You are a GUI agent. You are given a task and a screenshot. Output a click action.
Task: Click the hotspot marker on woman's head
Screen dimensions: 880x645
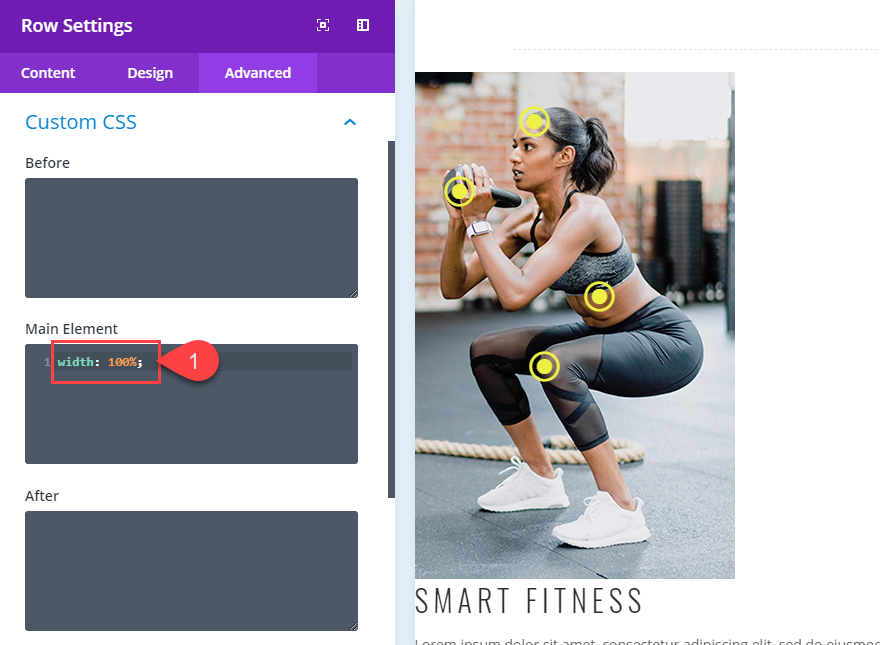(x=534, y=121)
